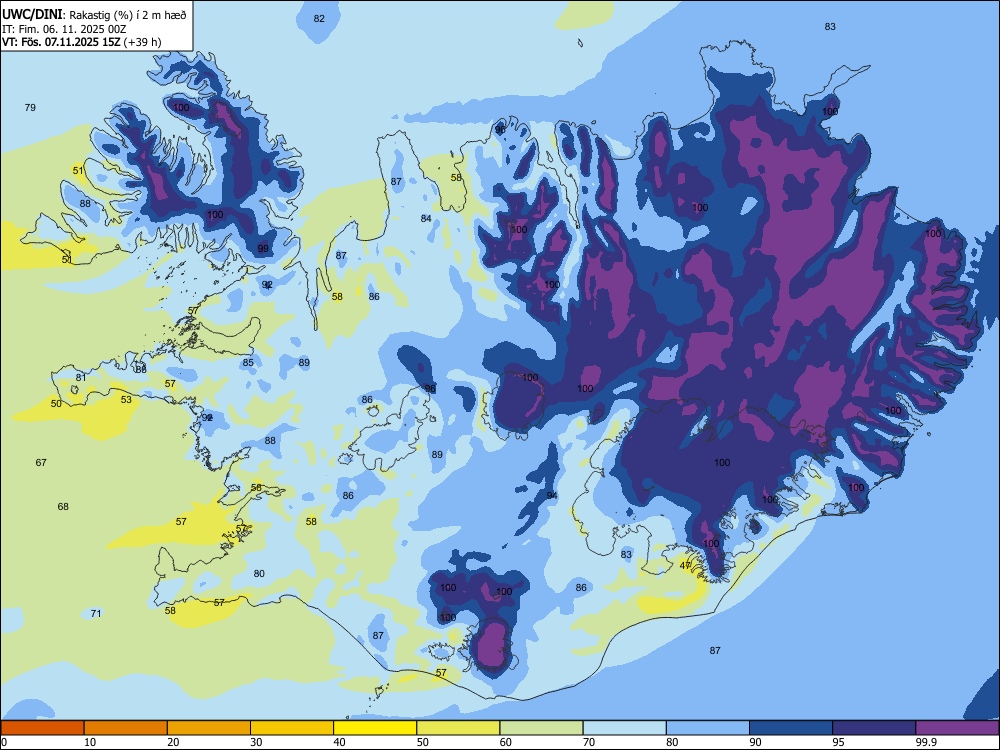Click the 'VT: Fös. 07.11.2025 15Z (+39 h)' line

tap(82, 42)
